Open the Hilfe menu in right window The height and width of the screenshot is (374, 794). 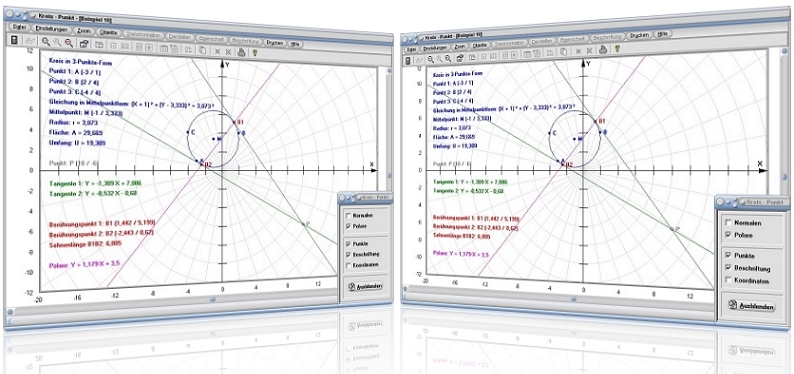663,34
